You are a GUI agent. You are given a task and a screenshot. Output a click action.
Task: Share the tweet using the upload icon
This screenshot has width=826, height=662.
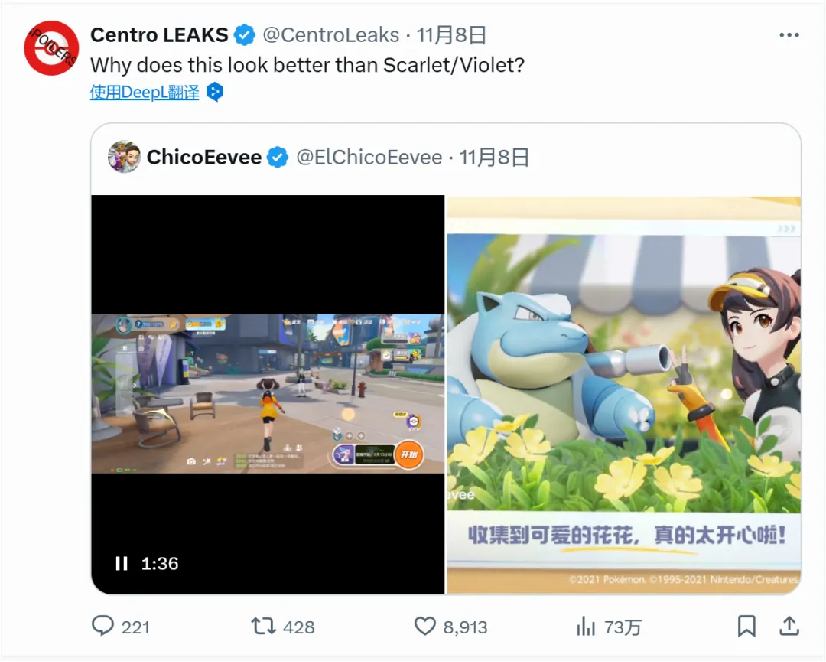[x=789, y=626]
